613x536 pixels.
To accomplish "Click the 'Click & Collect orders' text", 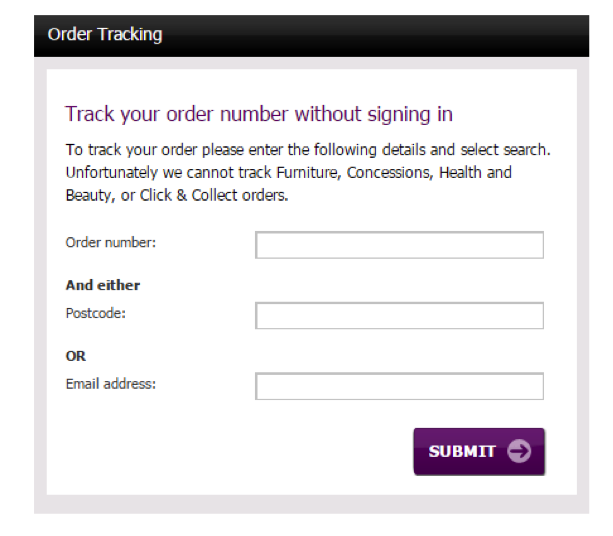I will click(x=214, y=195).
